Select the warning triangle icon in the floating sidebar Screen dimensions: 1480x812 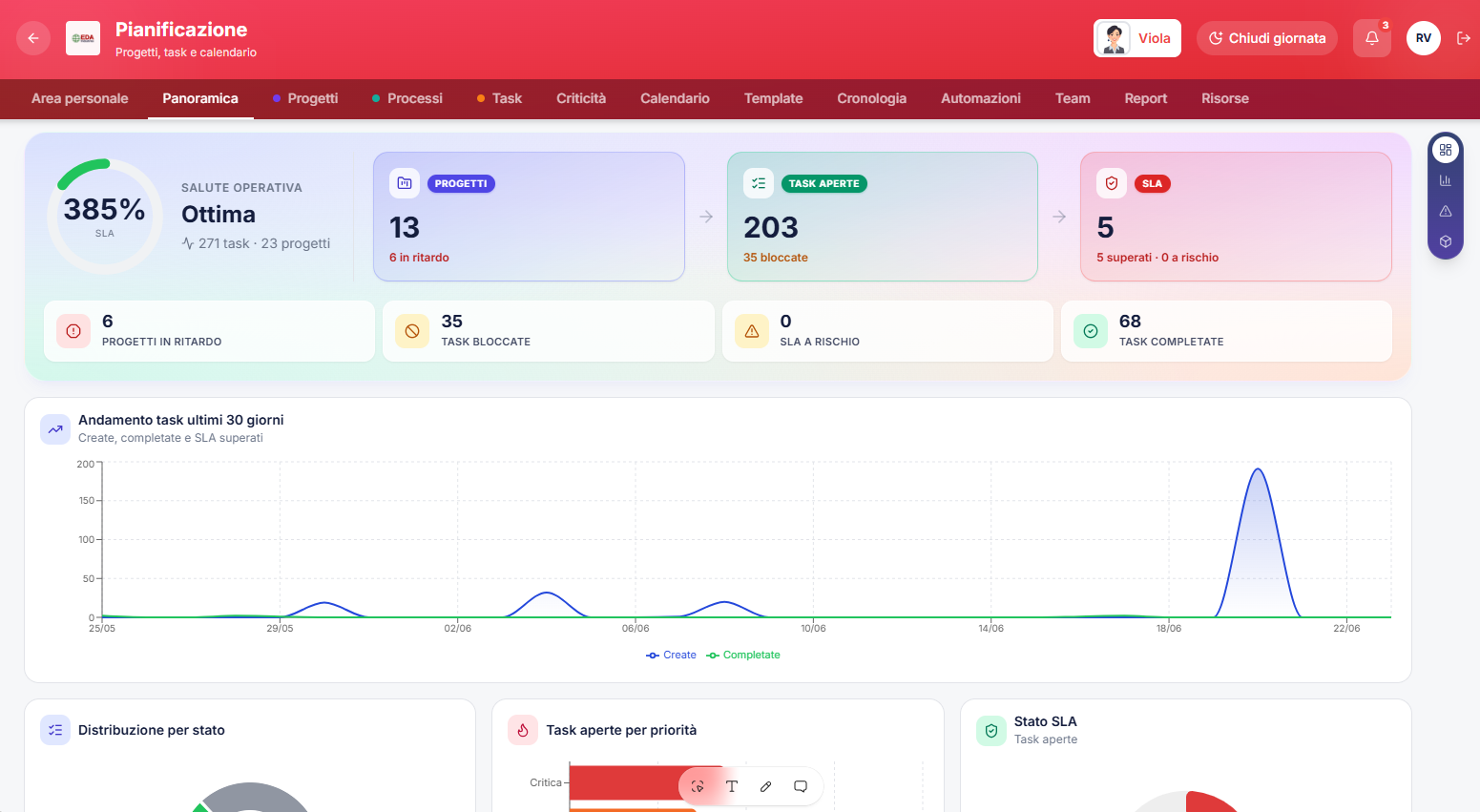point(1446,211)
